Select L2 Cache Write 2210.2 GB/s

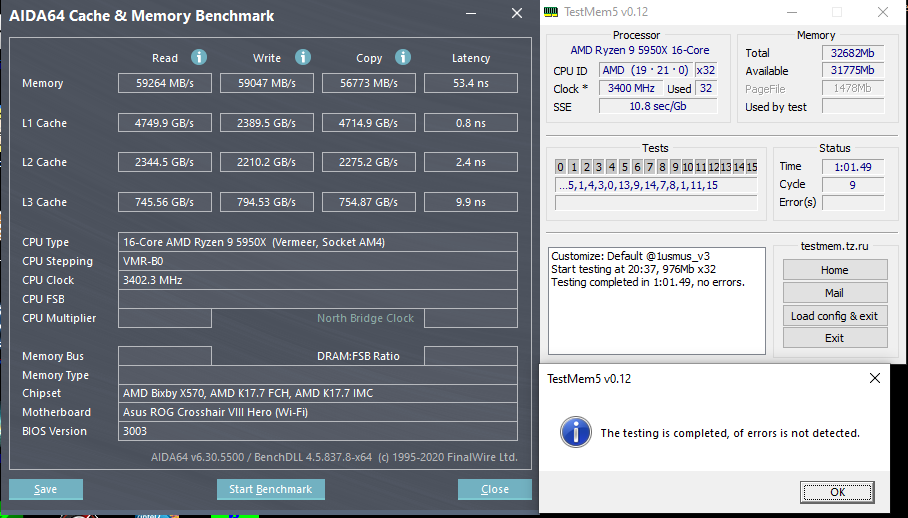[x=267, y=162]
